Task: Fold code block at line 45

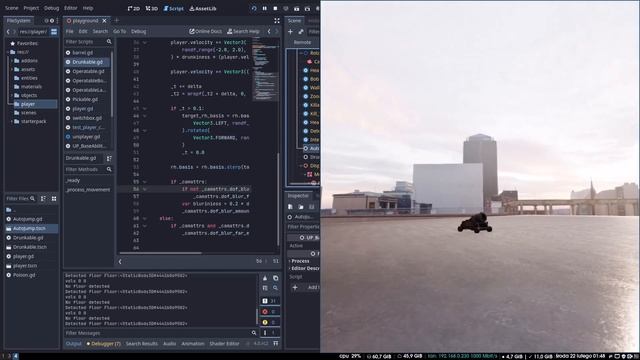Action: click(x=144, y=109)
